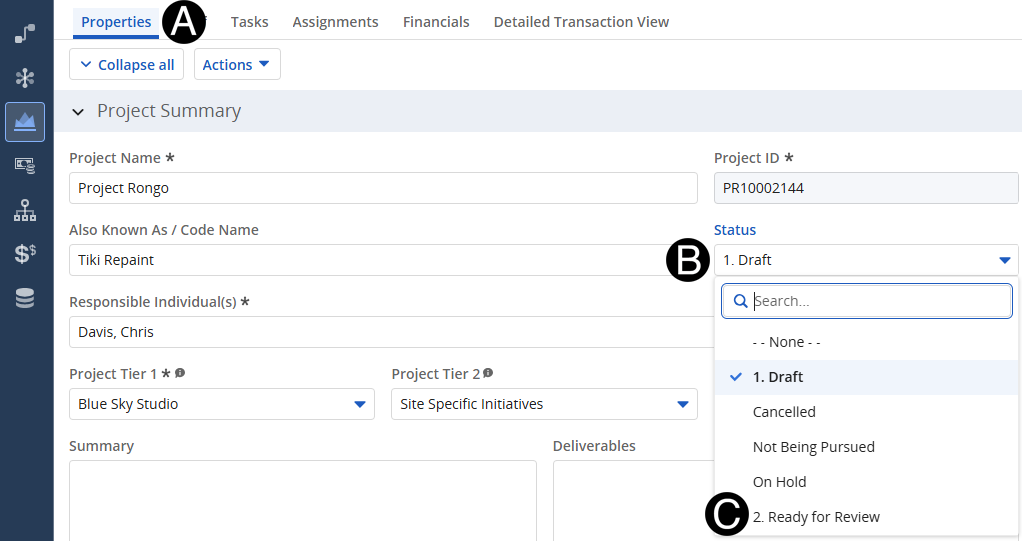
Task: Go to the Assignments tab
Action: point(335,22)
